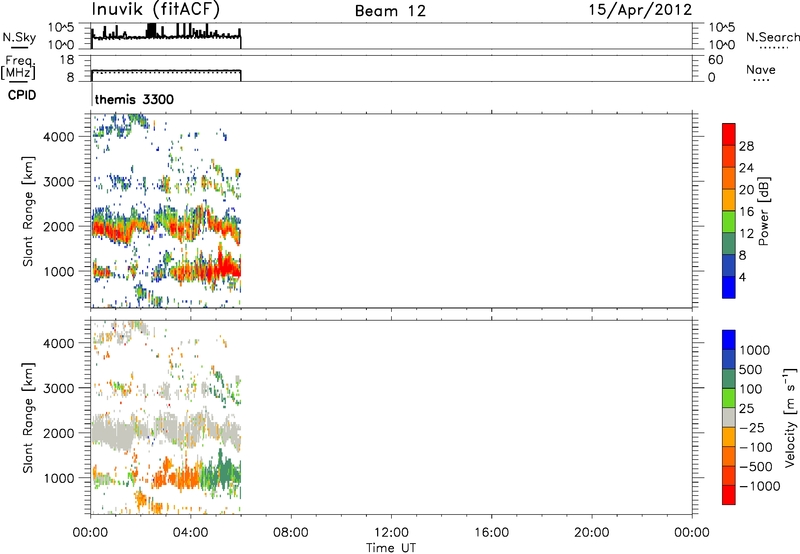Viewport: 800px width, 554px height.
Task: Click the power panel 'Slant Range [km]' title
Action: [28, 212]
